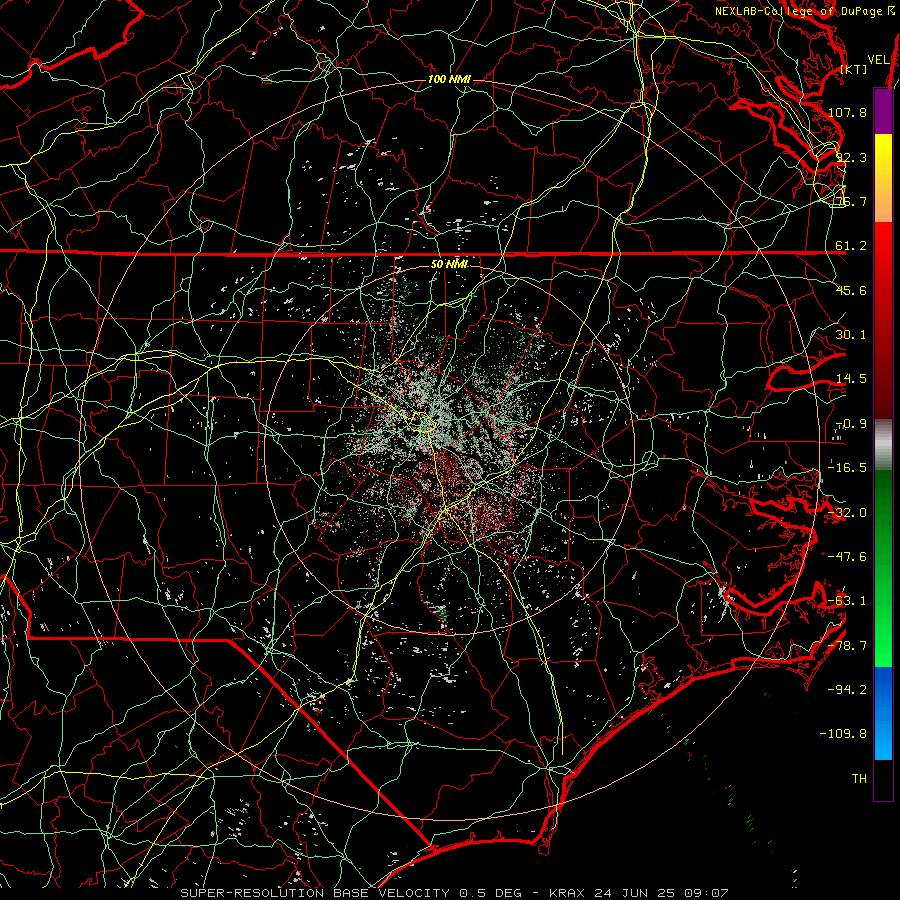Image resolution: width=900 pixels, height=900 pixels.
Task: Click the 45.6 velocity scale value
Action: [851, 290]
